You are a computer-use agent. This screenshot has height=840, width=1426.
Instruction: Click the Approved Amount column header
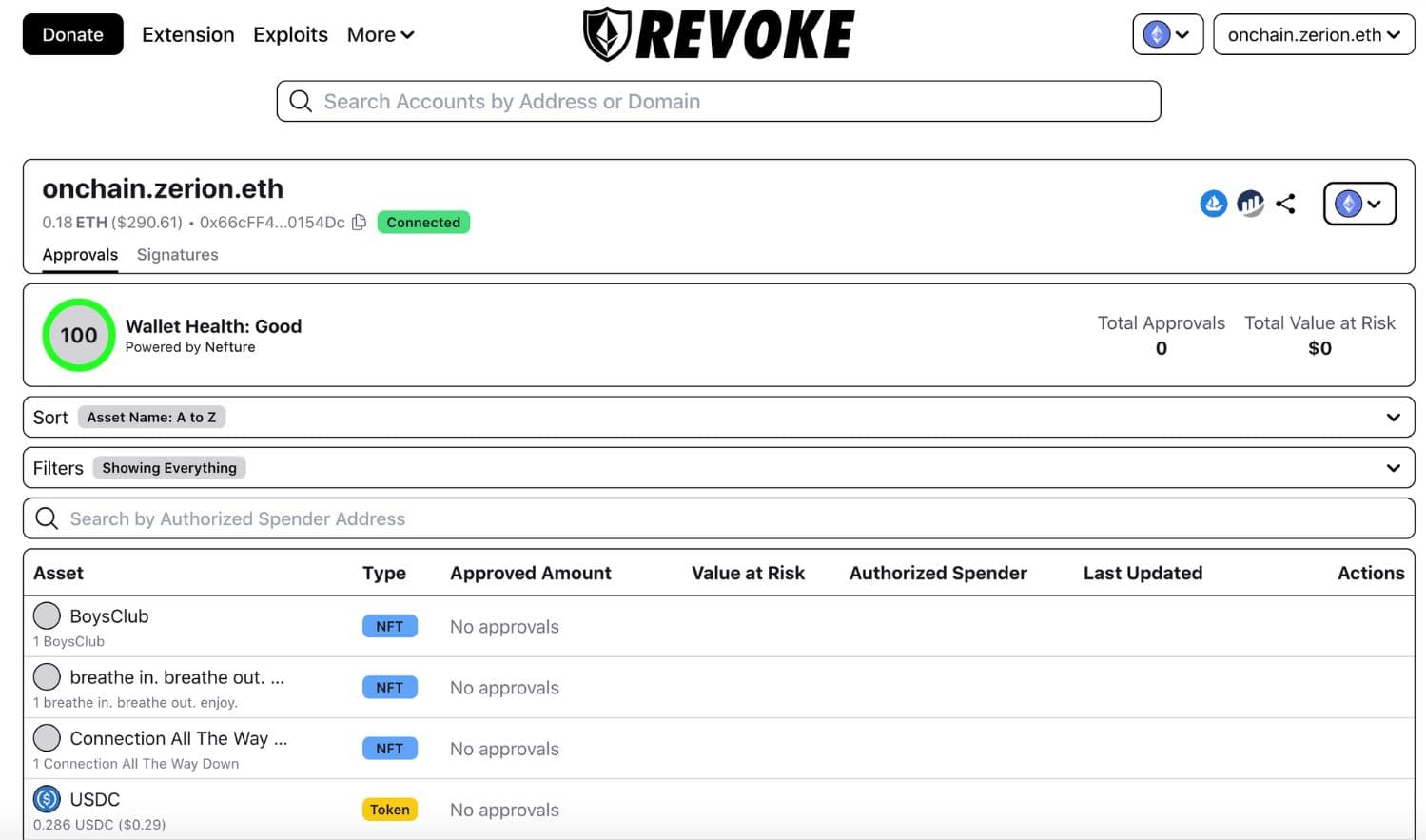coord(531,573)
